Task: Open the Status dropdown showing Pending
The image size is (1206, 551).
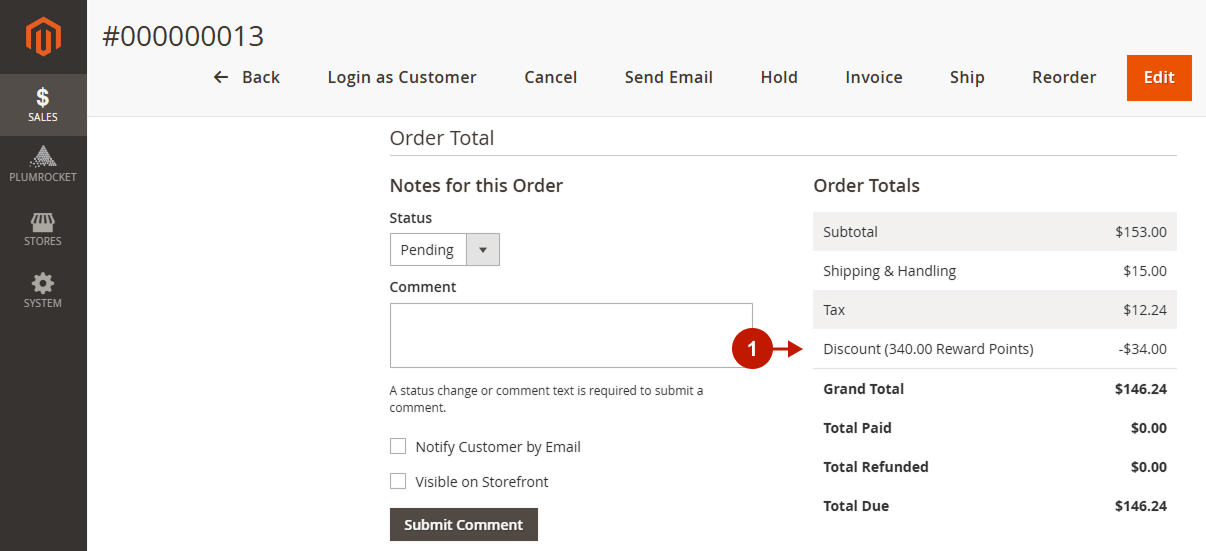Action: pyautogui.click(x=428, y=250)
